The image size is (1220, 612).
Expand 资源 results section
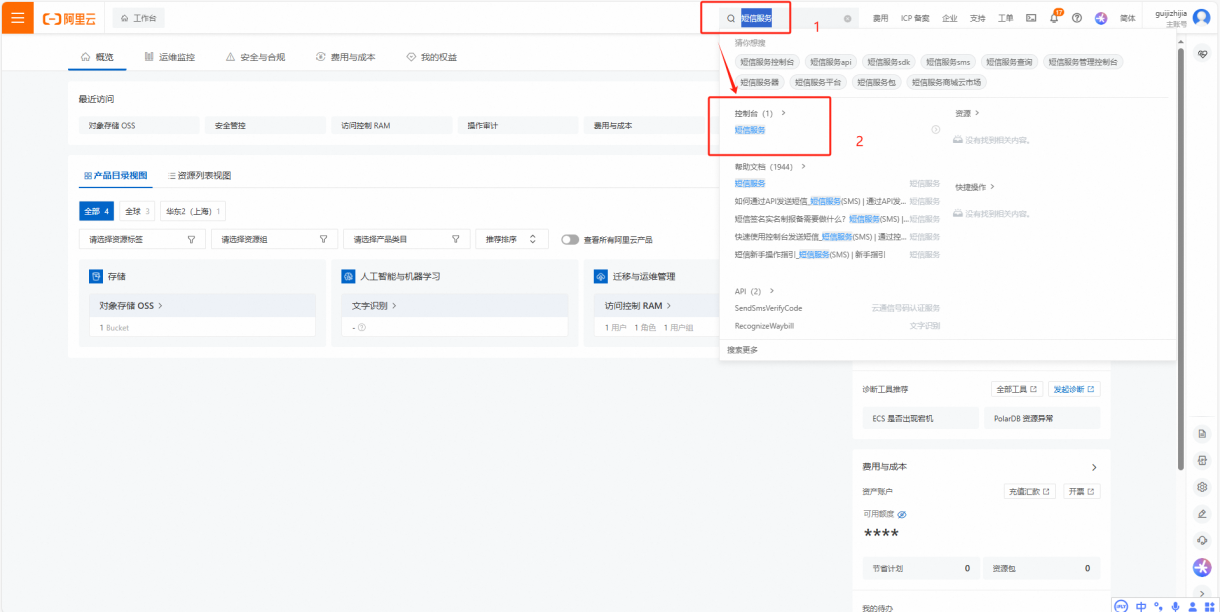pyautogui.click(x=967, y=114)
